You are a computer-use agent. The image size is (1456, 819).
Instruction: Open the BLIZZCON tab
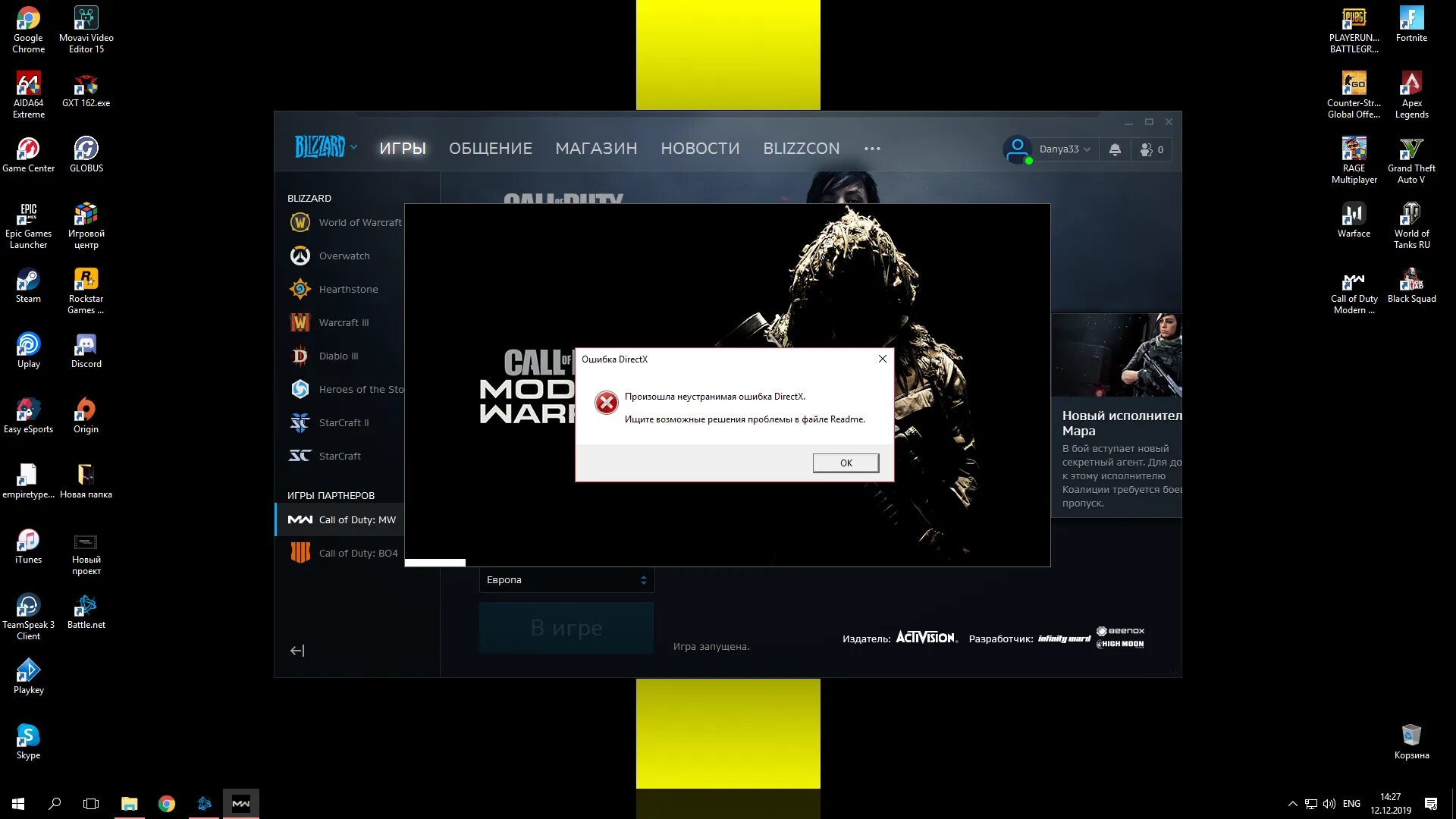coord(801,149)
